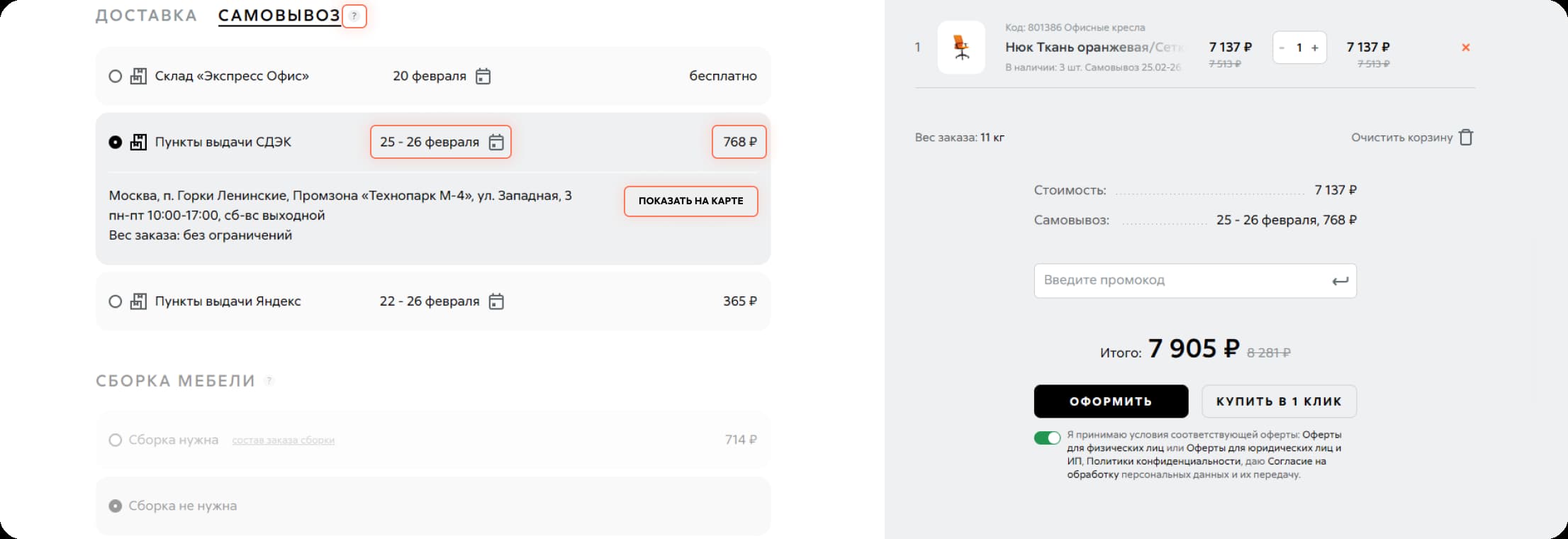Click help icon next to Самовывоз
The height and width of the screenshot is (539, 1568).
tap(354, 16)
